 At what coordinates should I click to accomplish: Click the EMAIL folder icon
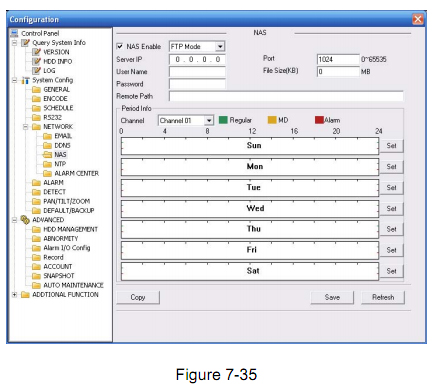pos(48,136)
